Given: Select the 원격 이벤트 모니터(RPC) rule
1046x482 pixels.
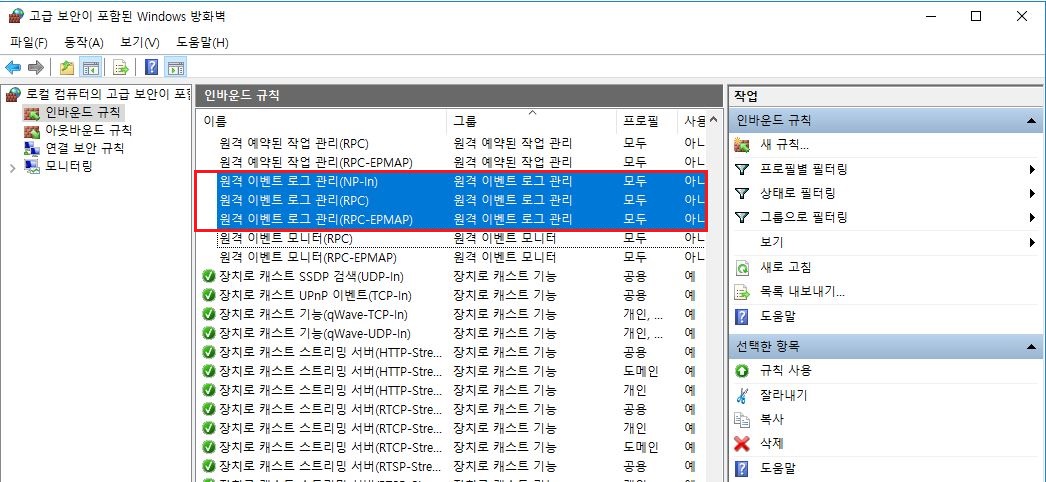Looking at the screenshot, I should tap(286, 238).
